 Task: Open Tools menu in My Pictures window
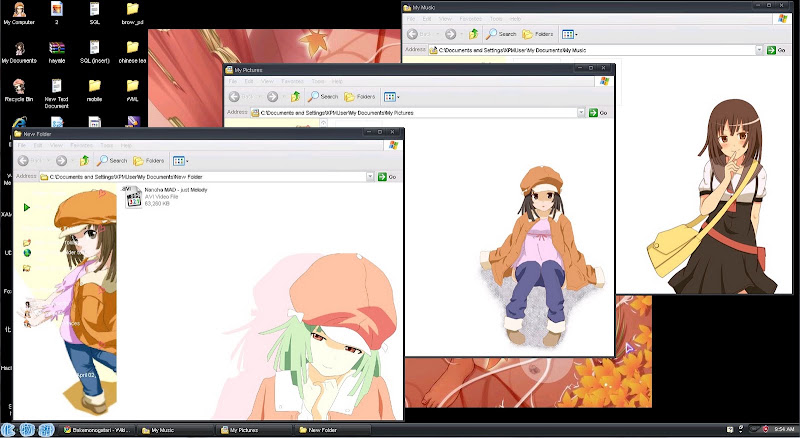pos(318,81)
